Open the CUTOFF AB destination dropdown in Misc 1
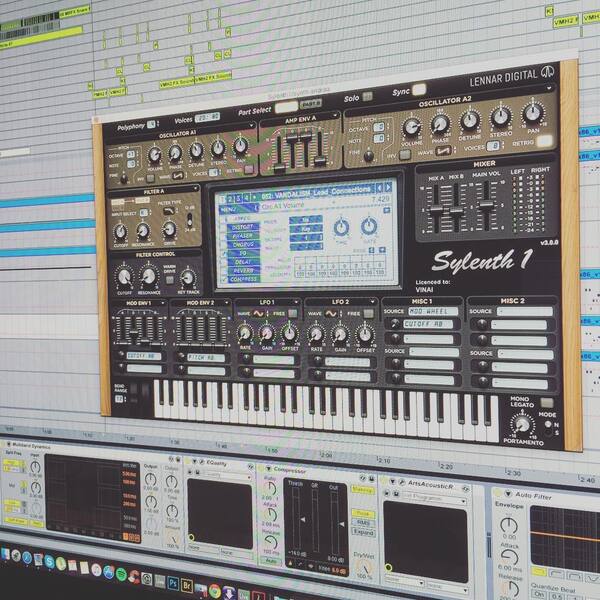Screen dimensions: 600x600 point(428,324)
